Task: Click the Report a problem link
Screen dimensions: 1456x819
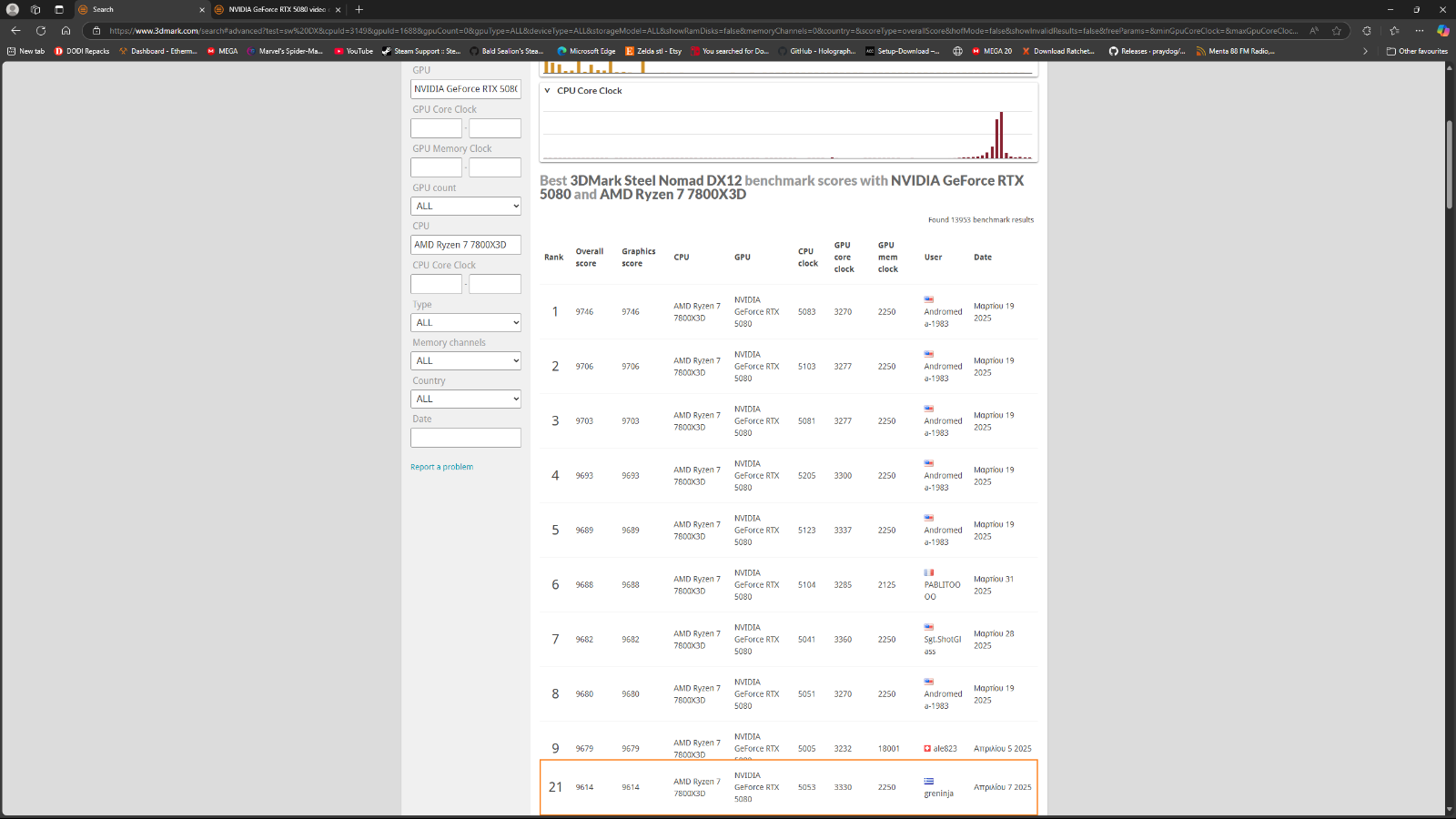Action: (441, 467)
